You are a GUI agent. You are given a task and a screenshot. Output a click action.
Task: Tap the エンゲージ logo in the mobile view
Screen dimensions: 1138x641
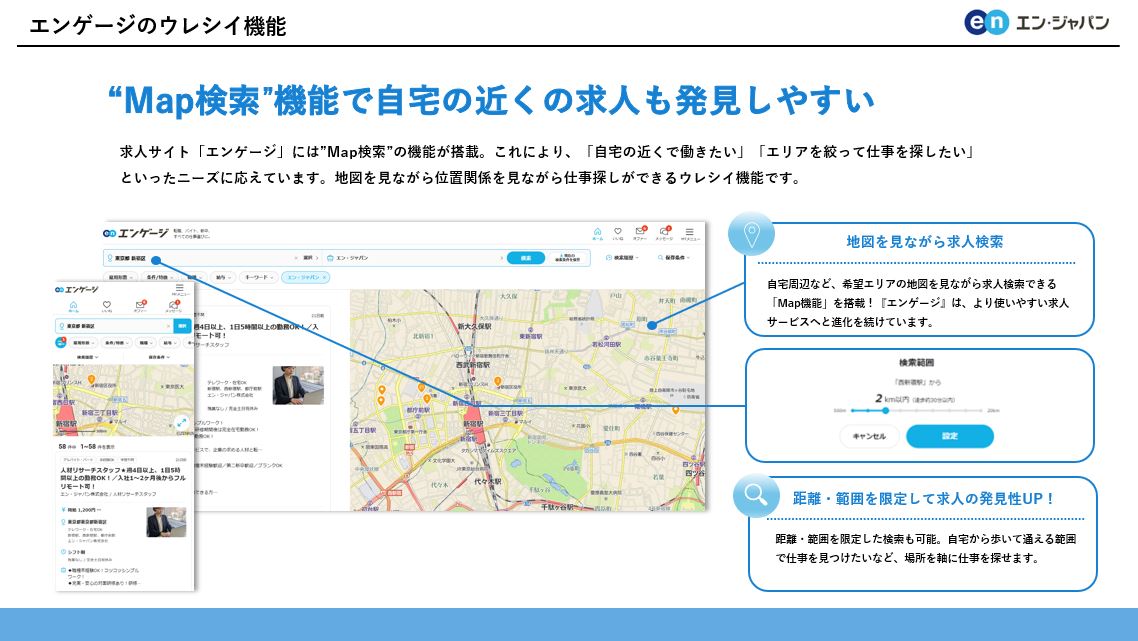tap(77, 290)
